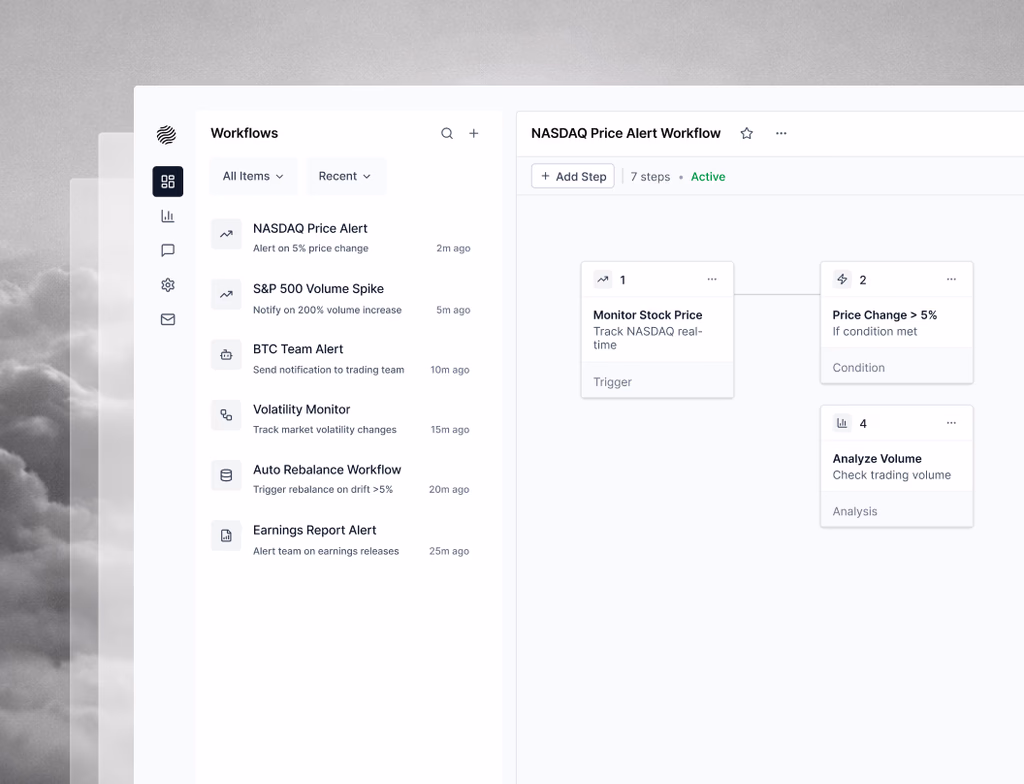
Task: Click the Add Step button
Action: (x=572, y=176)
